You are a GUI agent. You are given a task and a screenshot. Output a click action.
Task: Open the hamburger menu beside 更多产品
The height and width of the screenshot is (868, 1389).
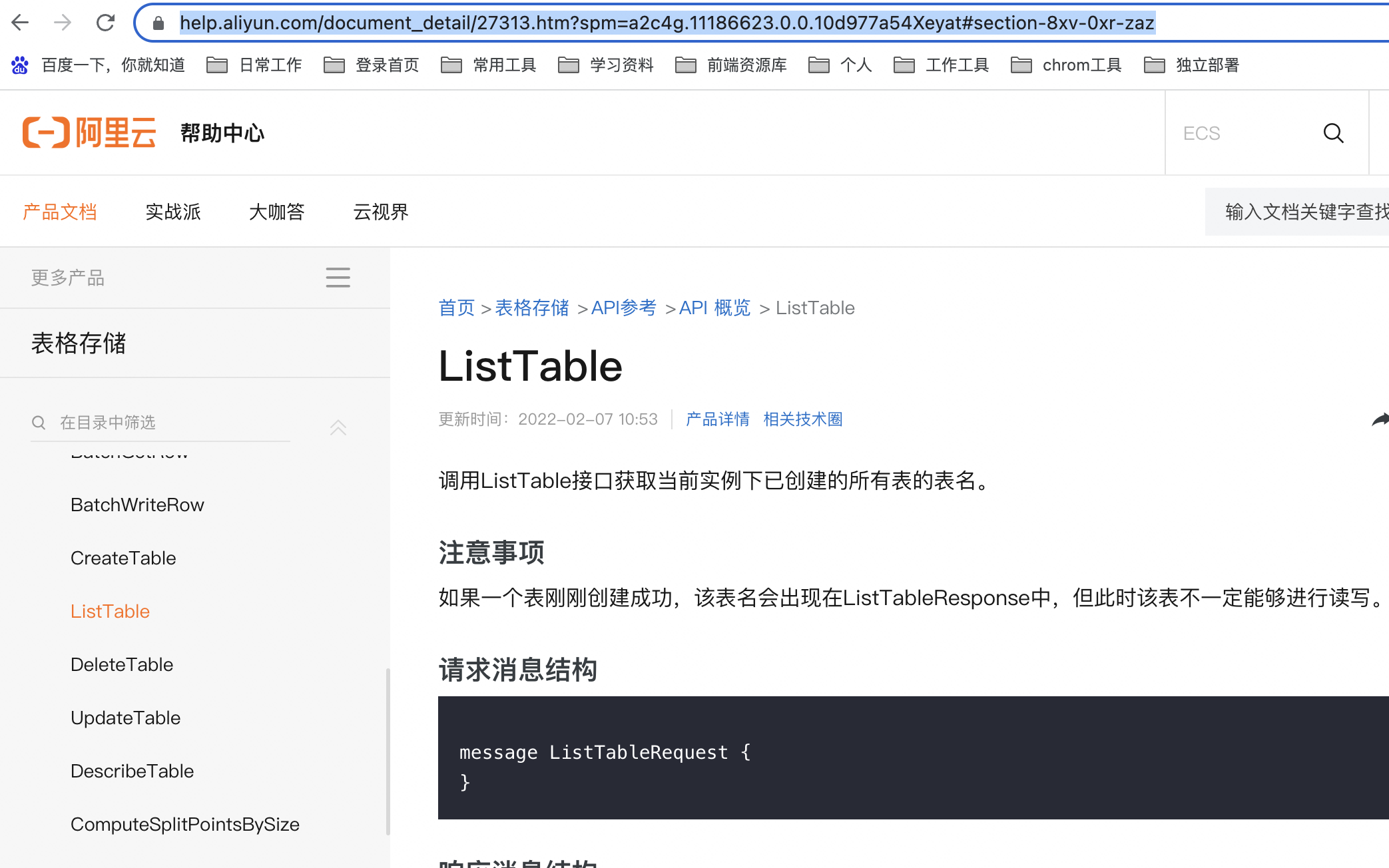[x=338, y=278]
